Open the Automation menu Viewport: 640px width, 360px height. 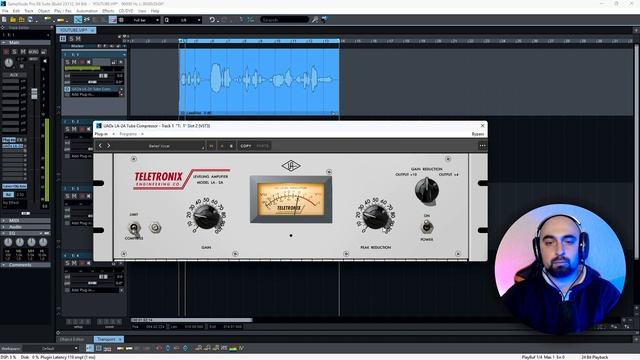[x=87, y=11]
